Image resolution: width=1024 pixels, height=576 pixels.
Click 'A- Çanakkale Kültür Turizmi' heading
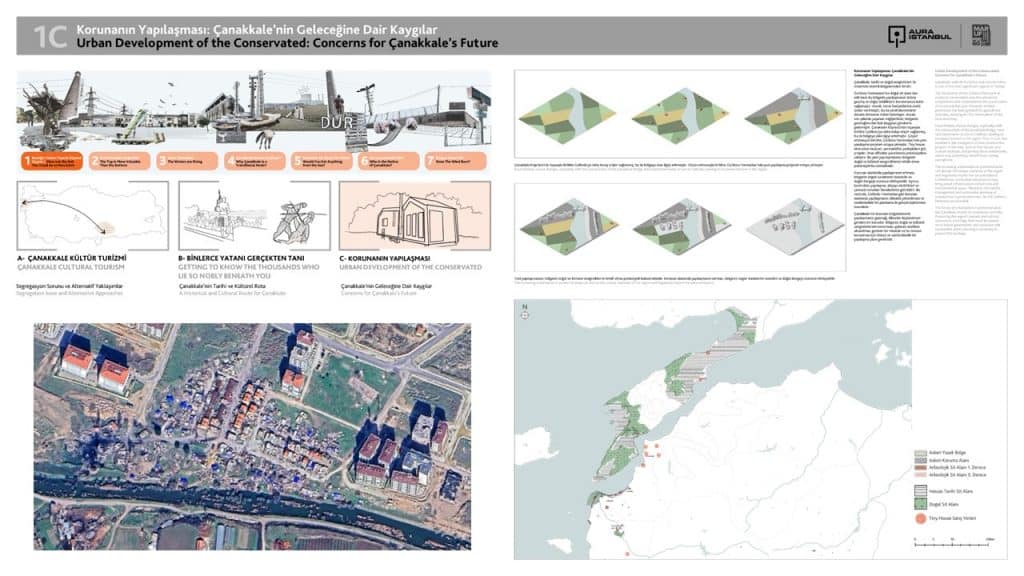tap(79, 258)
